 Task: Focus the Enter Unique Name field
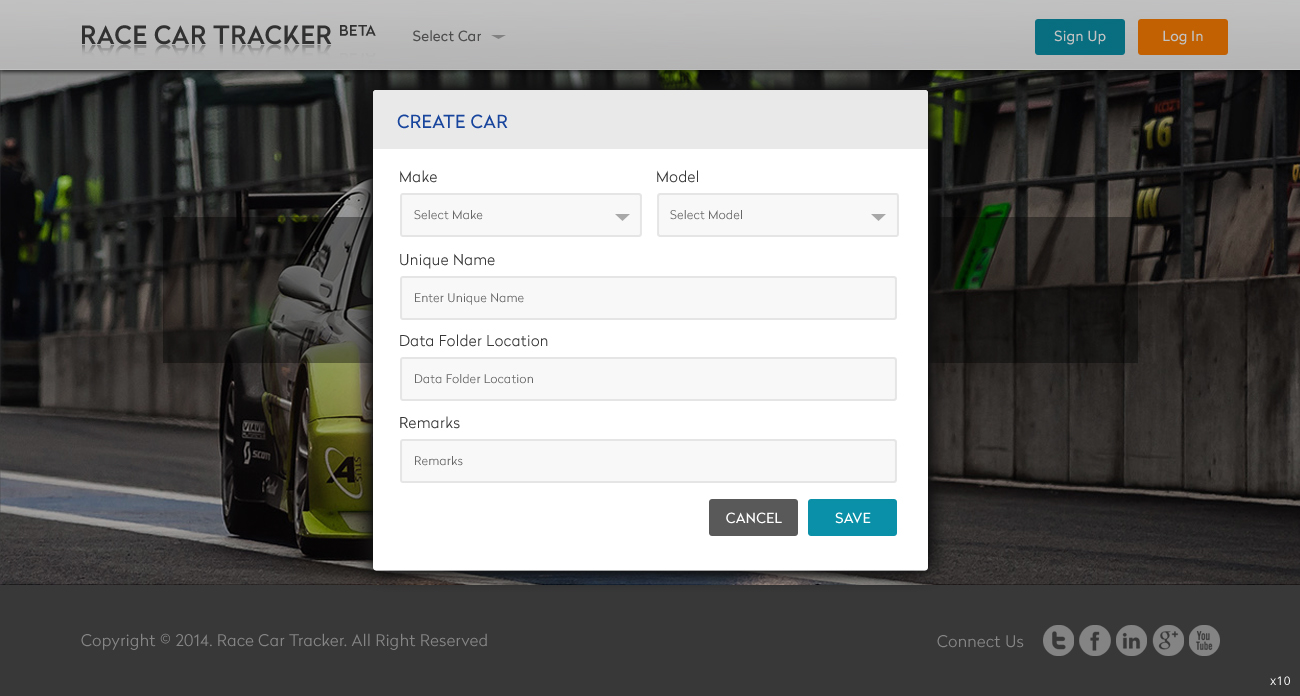(648, 298)
